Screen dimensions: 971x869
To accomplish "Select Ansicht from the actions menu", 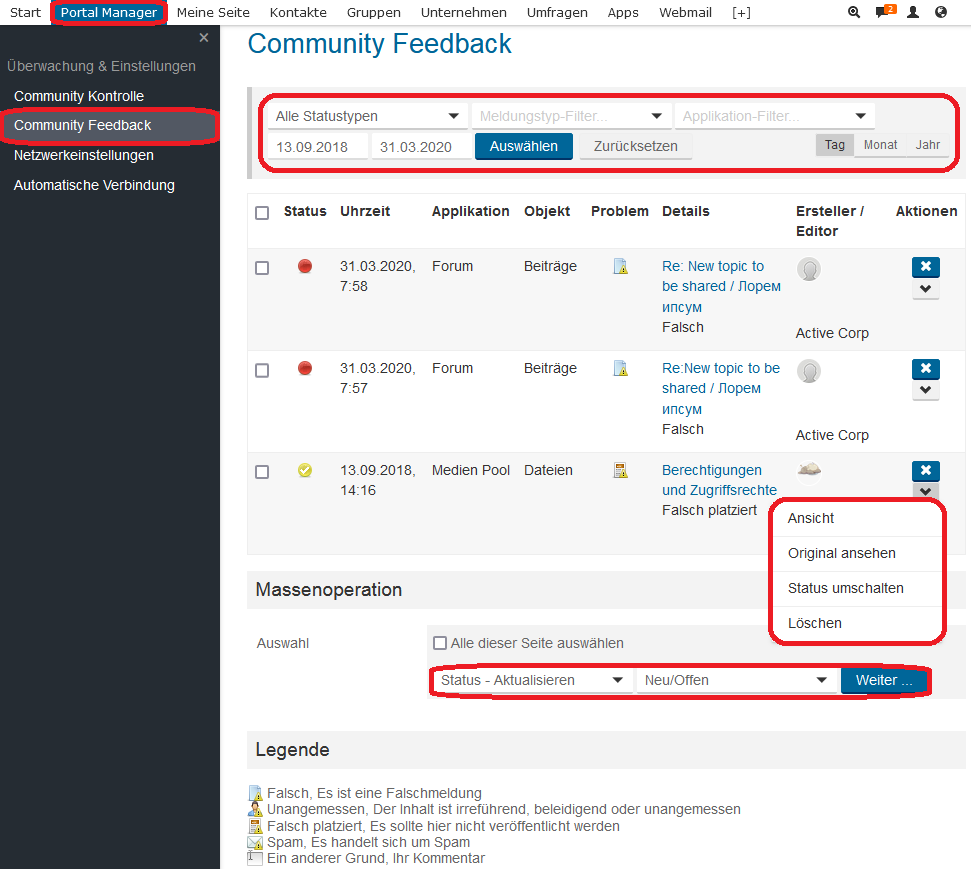I will point(858,518).
